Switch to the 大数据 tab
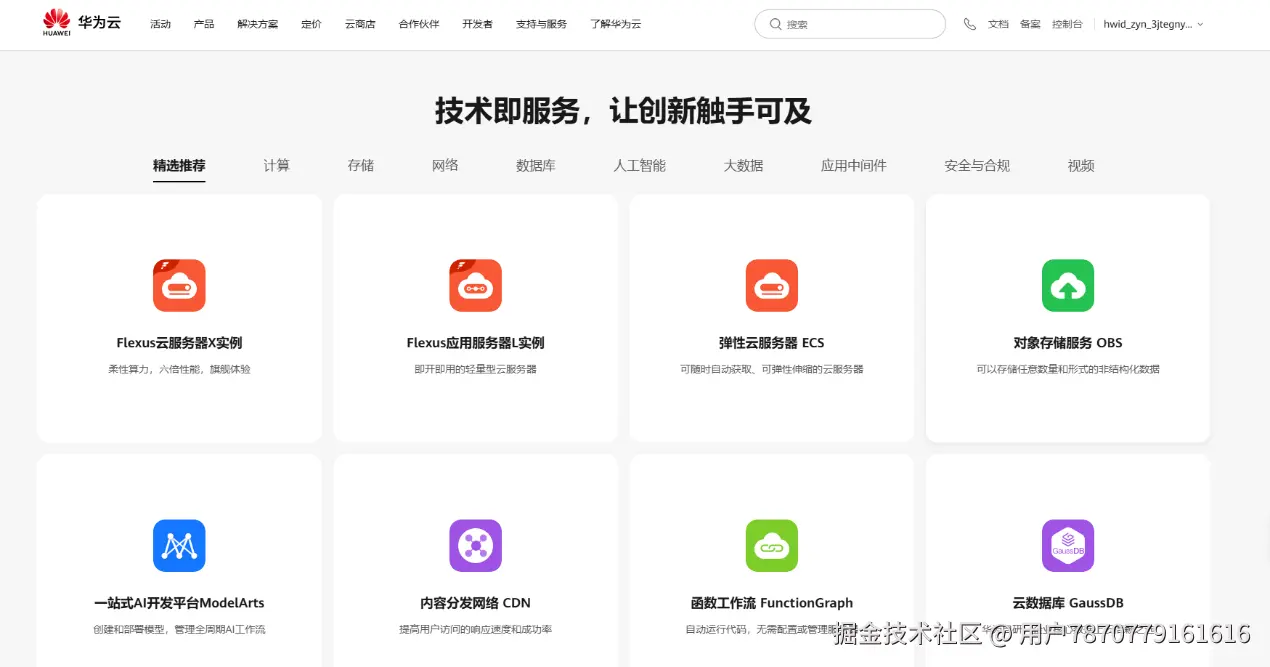Screen dimensions: 1270x667 (x=744, y=166)
